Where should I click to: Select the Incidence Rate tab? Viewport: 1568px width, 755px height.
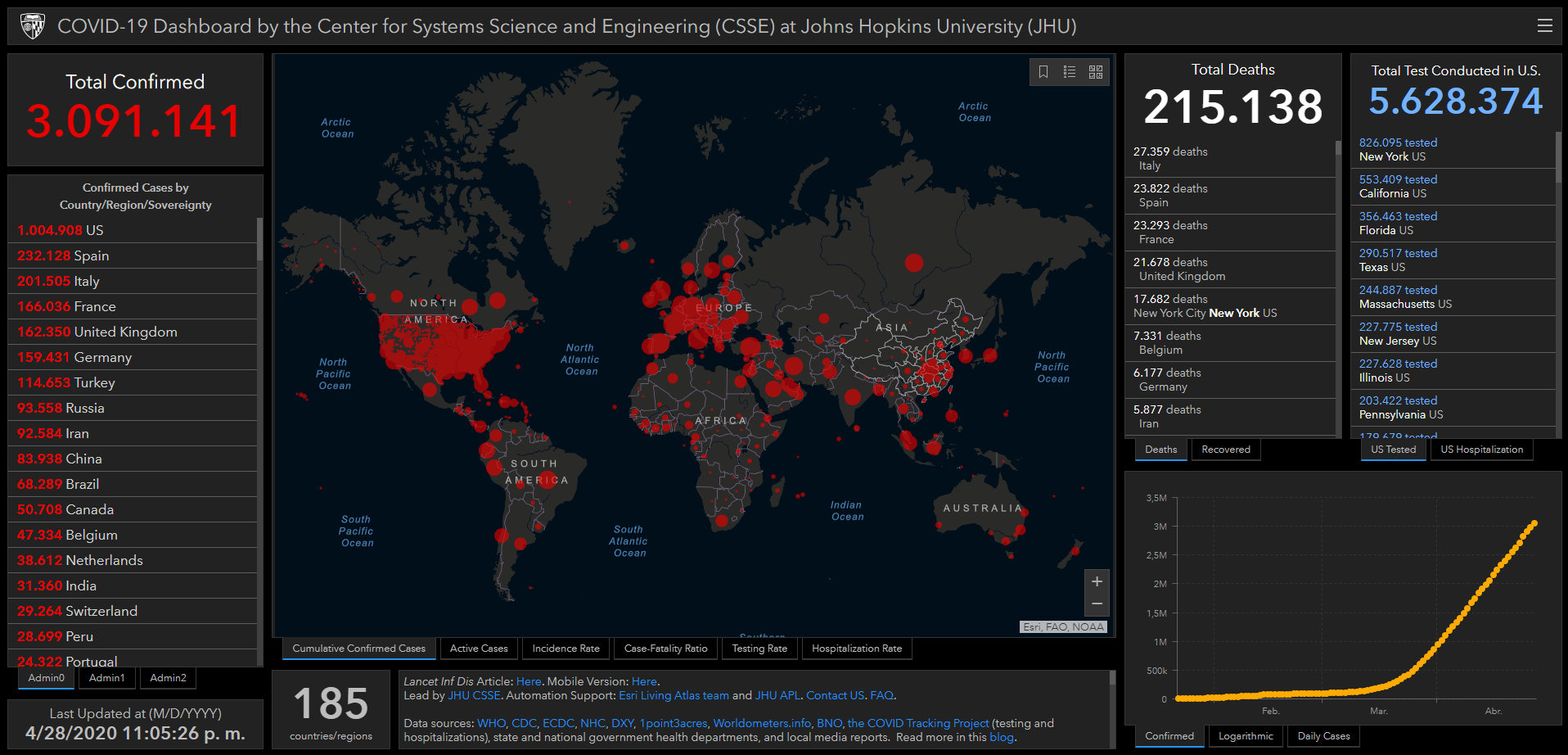click(565, 649)
